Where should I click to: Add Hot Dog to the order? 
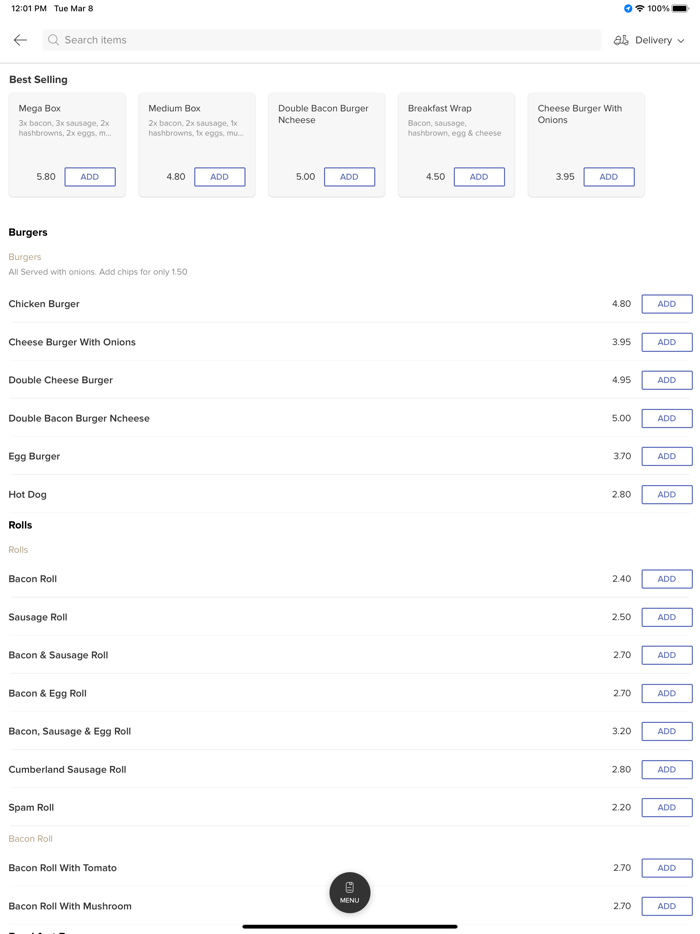667,494
